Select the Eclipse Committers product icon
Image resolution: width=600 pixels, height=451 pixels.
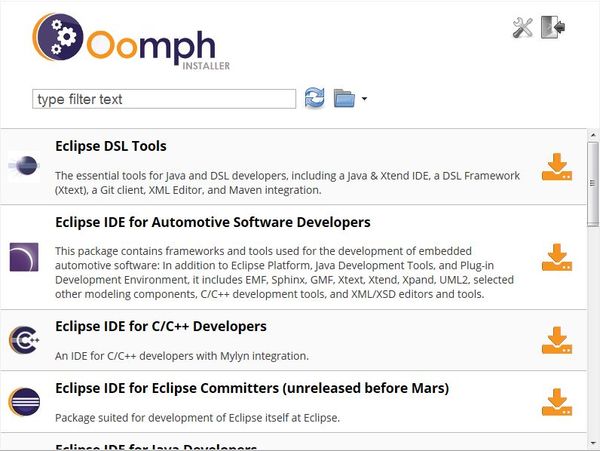(24, 402)
